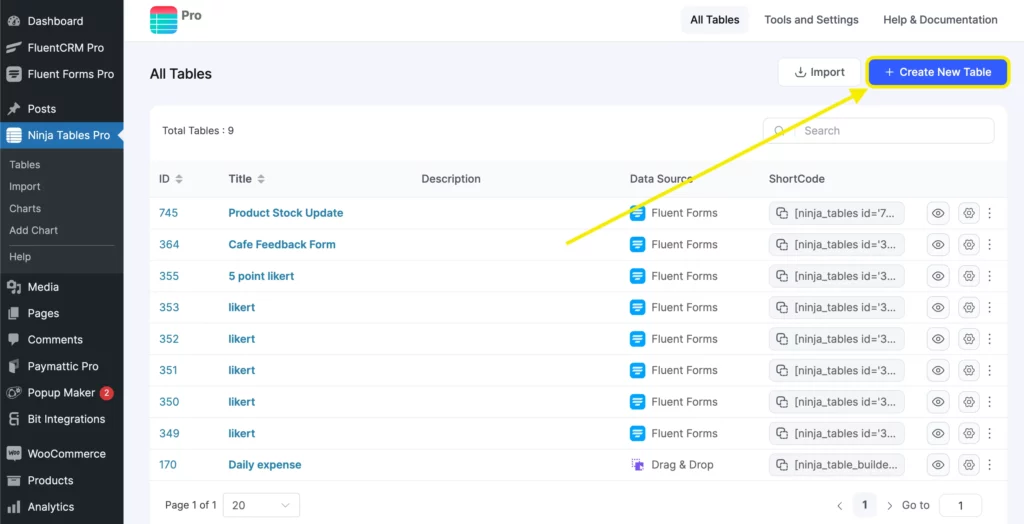This screenshot has width=1024, height=524.
Task: Open Popup Maker from the sidebar
Action: pos(61,393)
